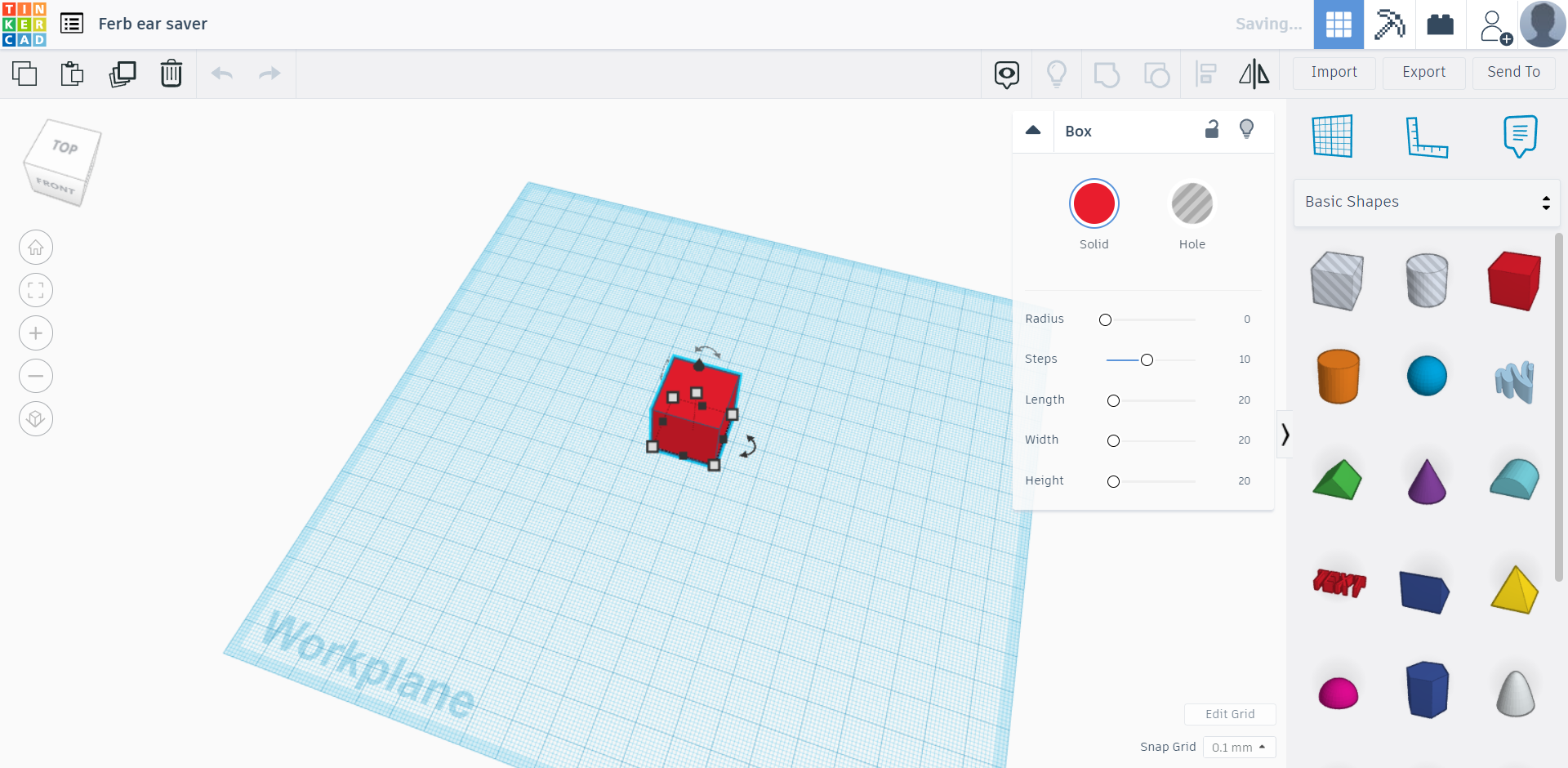
Task: Edit the Ferb ear saver title
Action: click(x=153, y=24)
